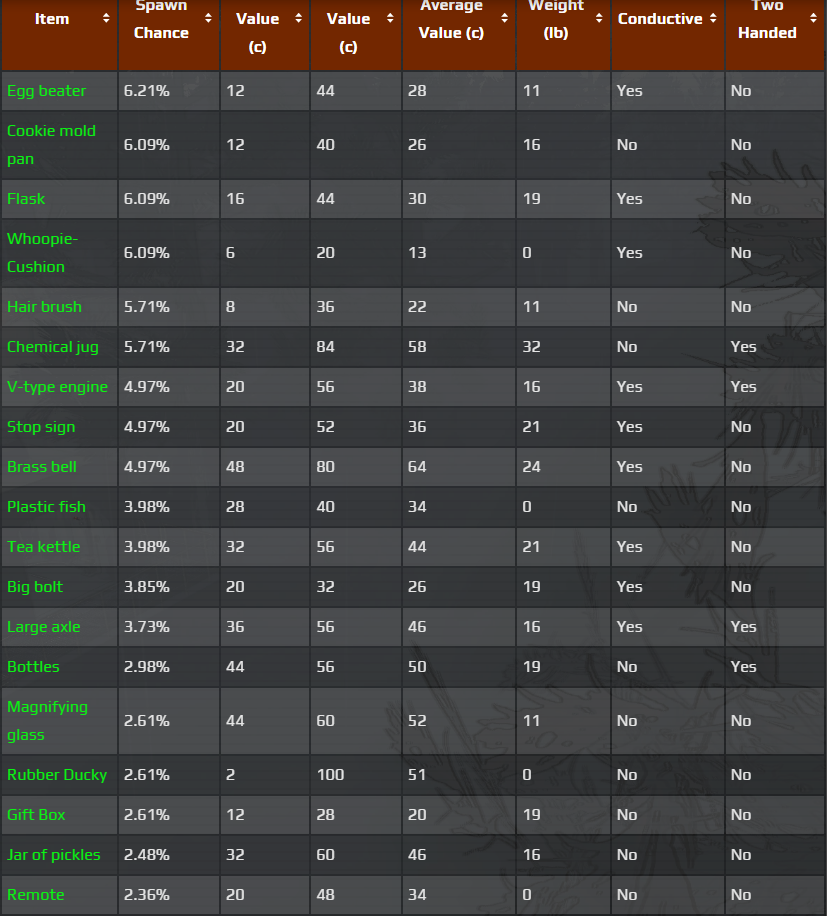Open the Egg beater item link
827x916 pixels.
click(x=47, y=91)
